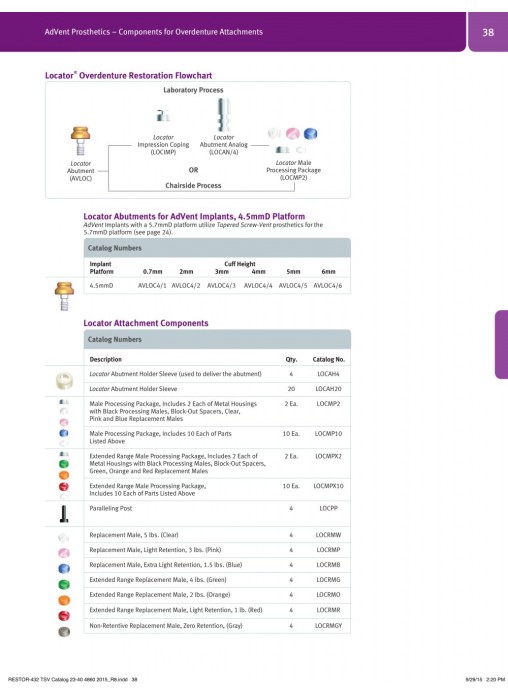
Task: Click the 'Description' column header
Action: (105, 360)
